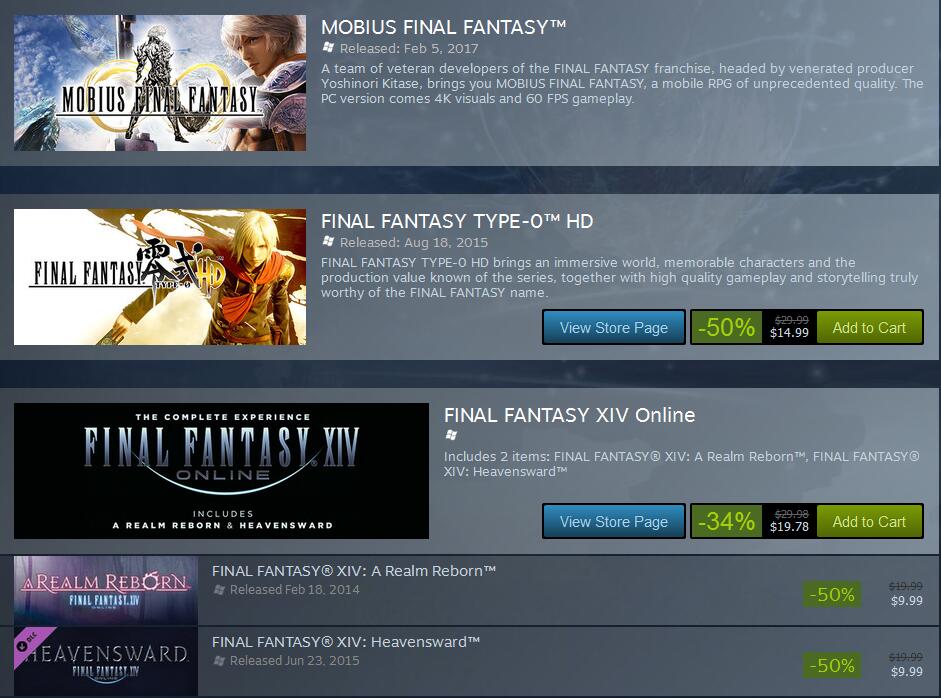The width and height of the screenshot is (941, 698).
Task: Click Windows icon beside Mobius release date
Action: 328,47
